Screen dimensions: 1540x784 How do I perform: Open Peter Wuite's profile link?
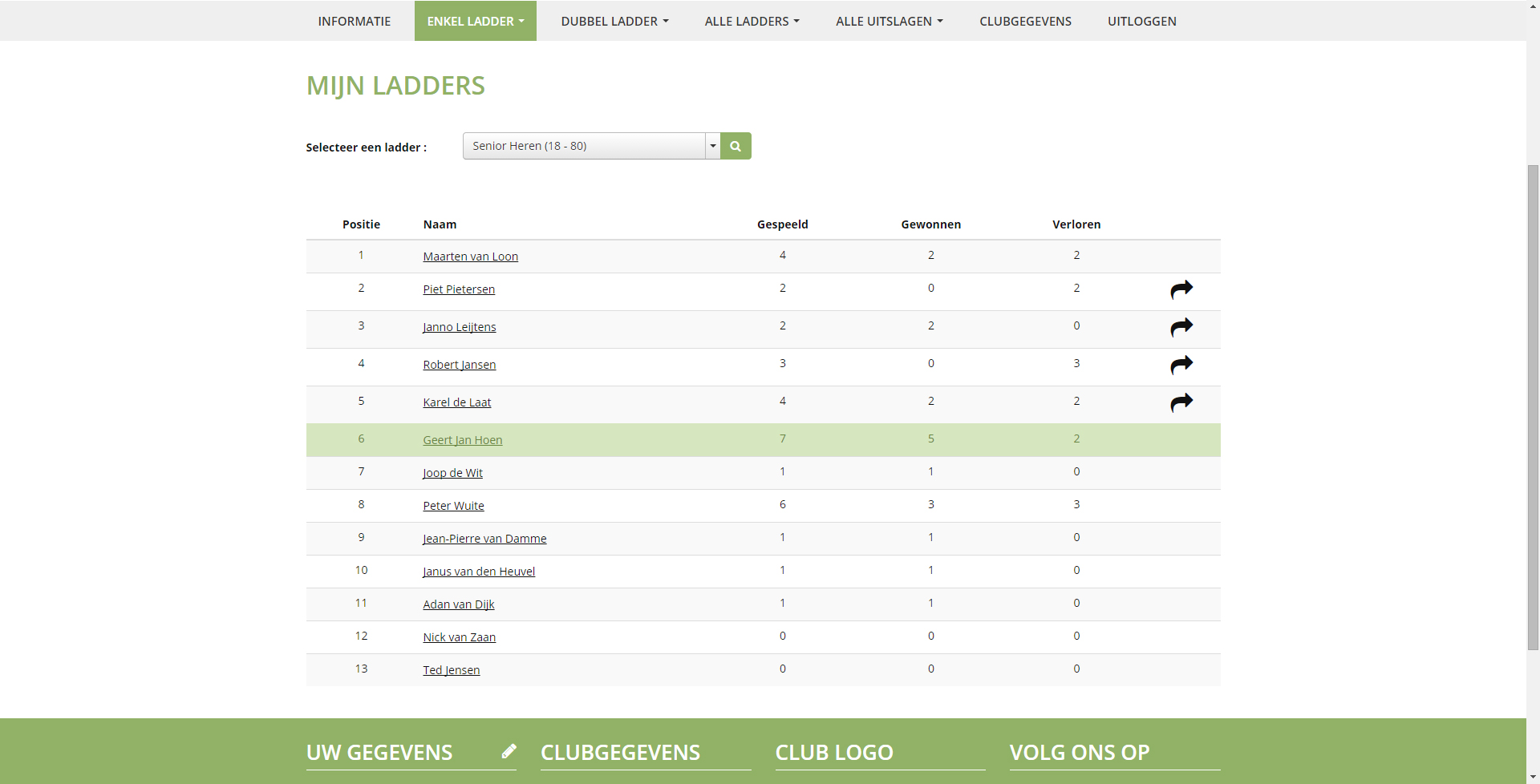454,506
